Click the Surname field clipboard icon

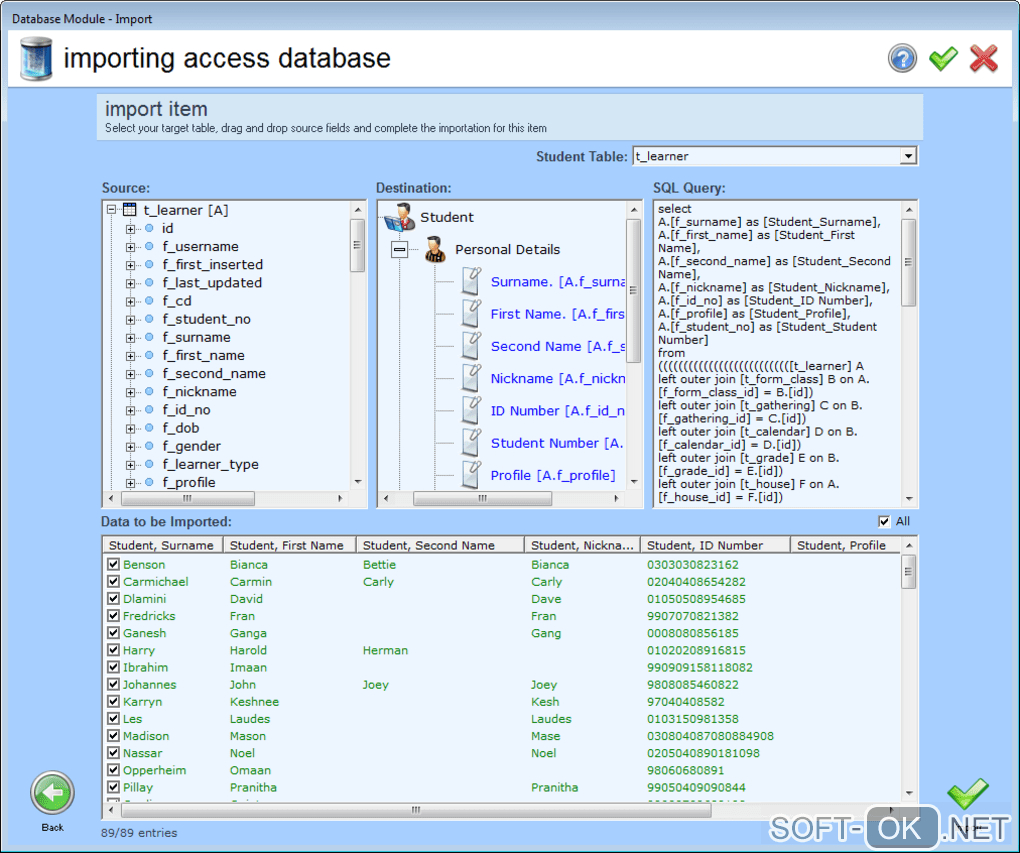tap(472, 281)
